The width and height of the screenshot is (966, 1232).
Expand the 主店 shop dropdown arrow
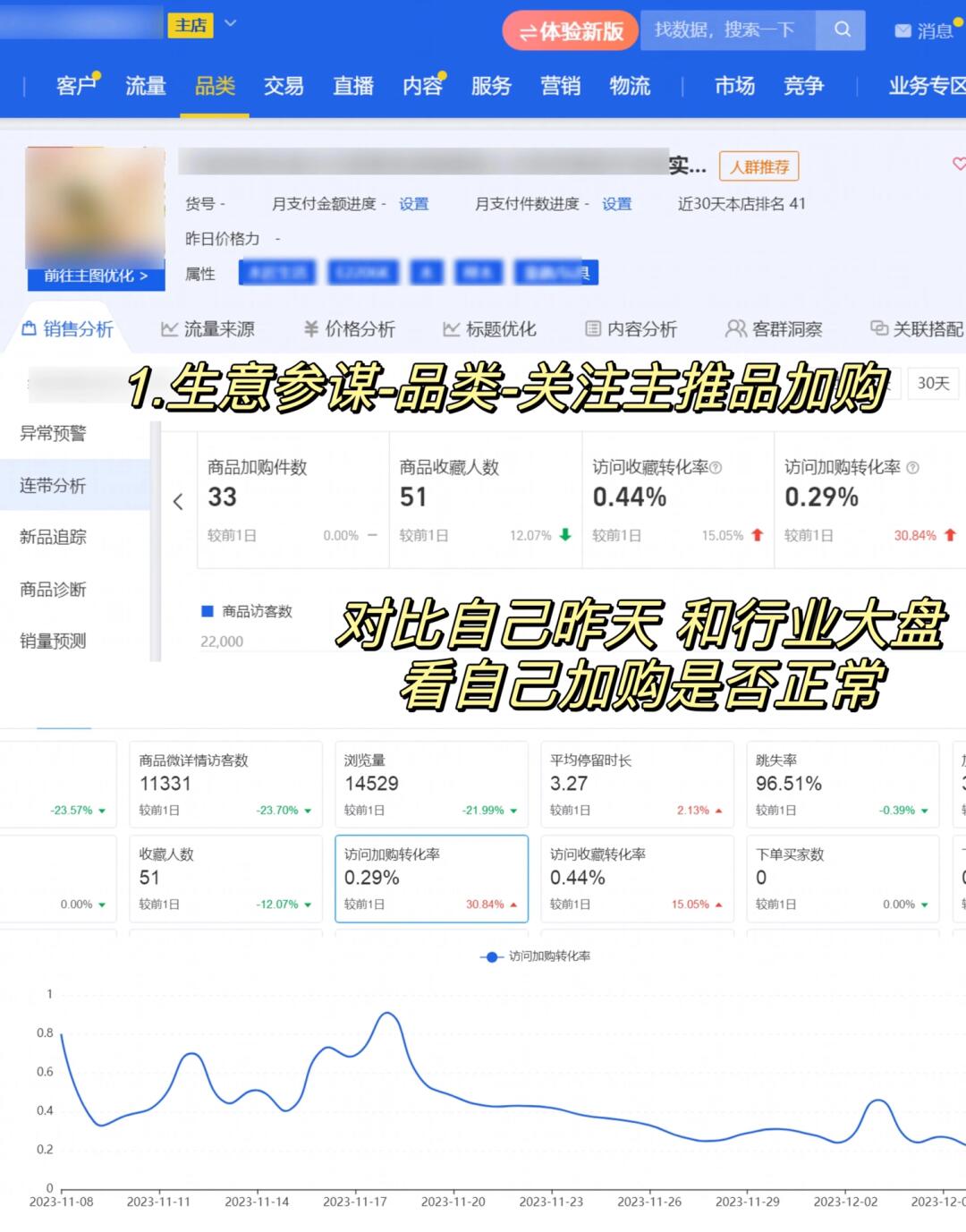tap(230, 23)
